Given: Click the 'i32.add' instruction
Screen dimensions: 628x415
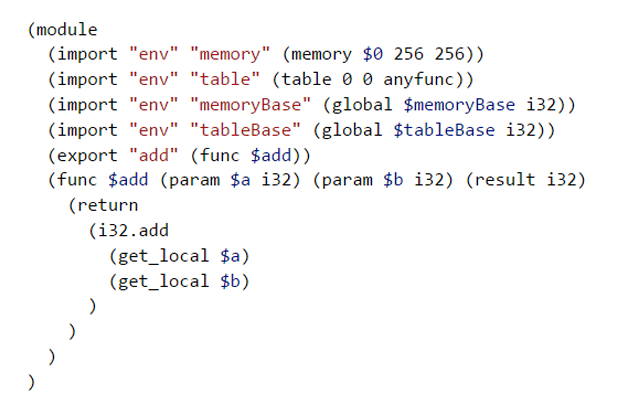Looking at the screenshot, I should (133, 231).
